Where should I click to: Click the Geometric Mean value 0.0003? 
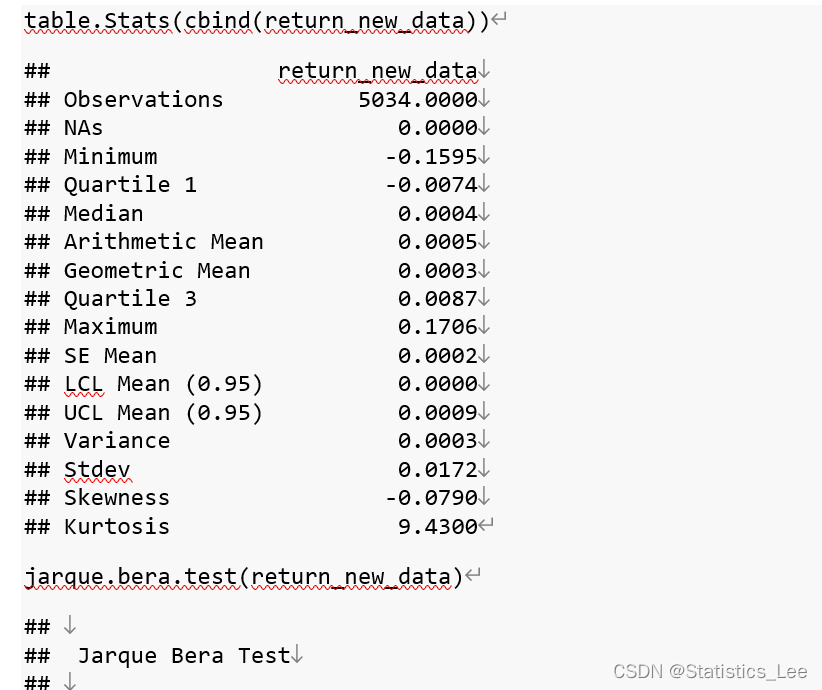tap(438, 271)
